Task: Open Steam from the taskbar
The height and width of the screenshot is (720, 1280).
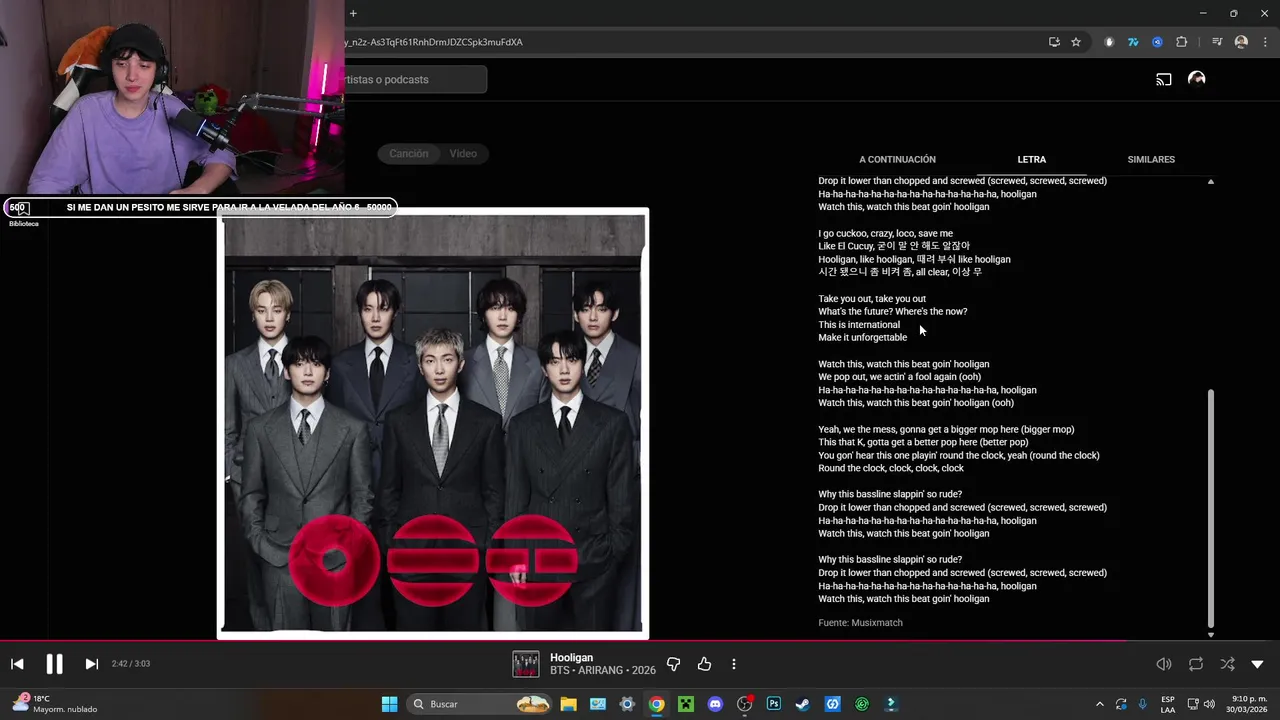Action: 802,704
